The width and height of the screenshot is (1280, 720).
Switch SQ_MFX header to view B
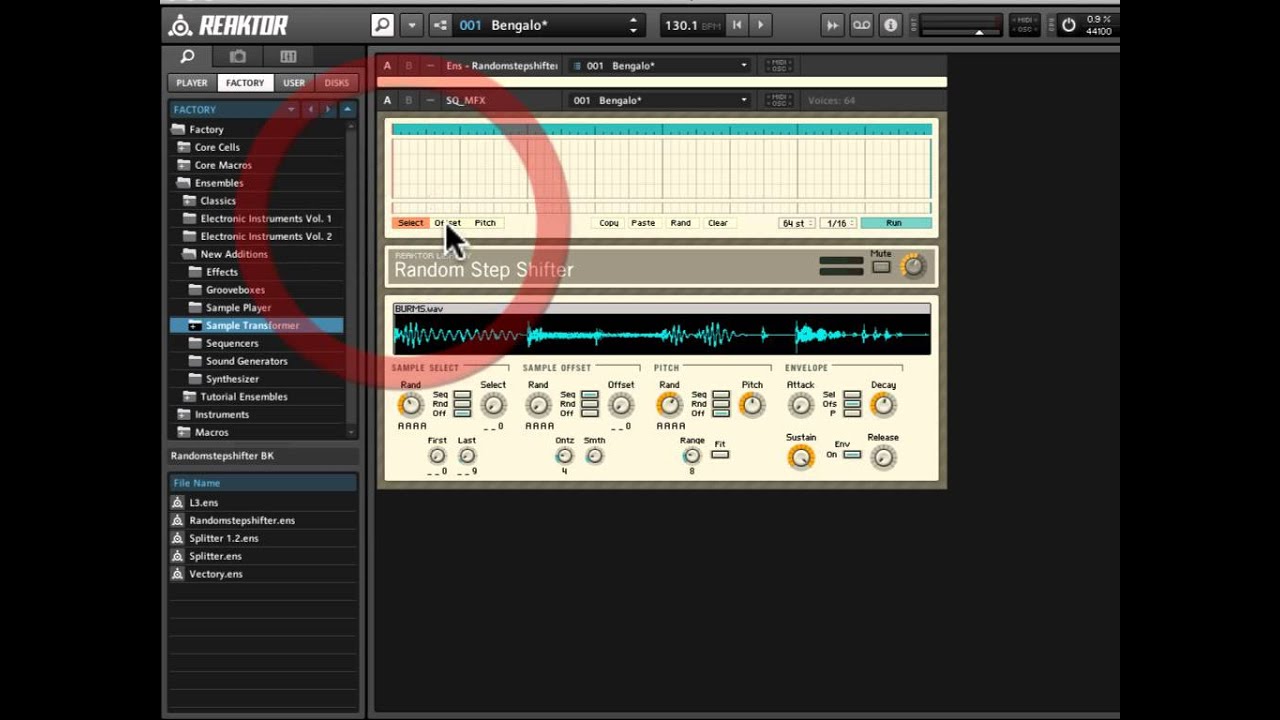coord(408,100)
